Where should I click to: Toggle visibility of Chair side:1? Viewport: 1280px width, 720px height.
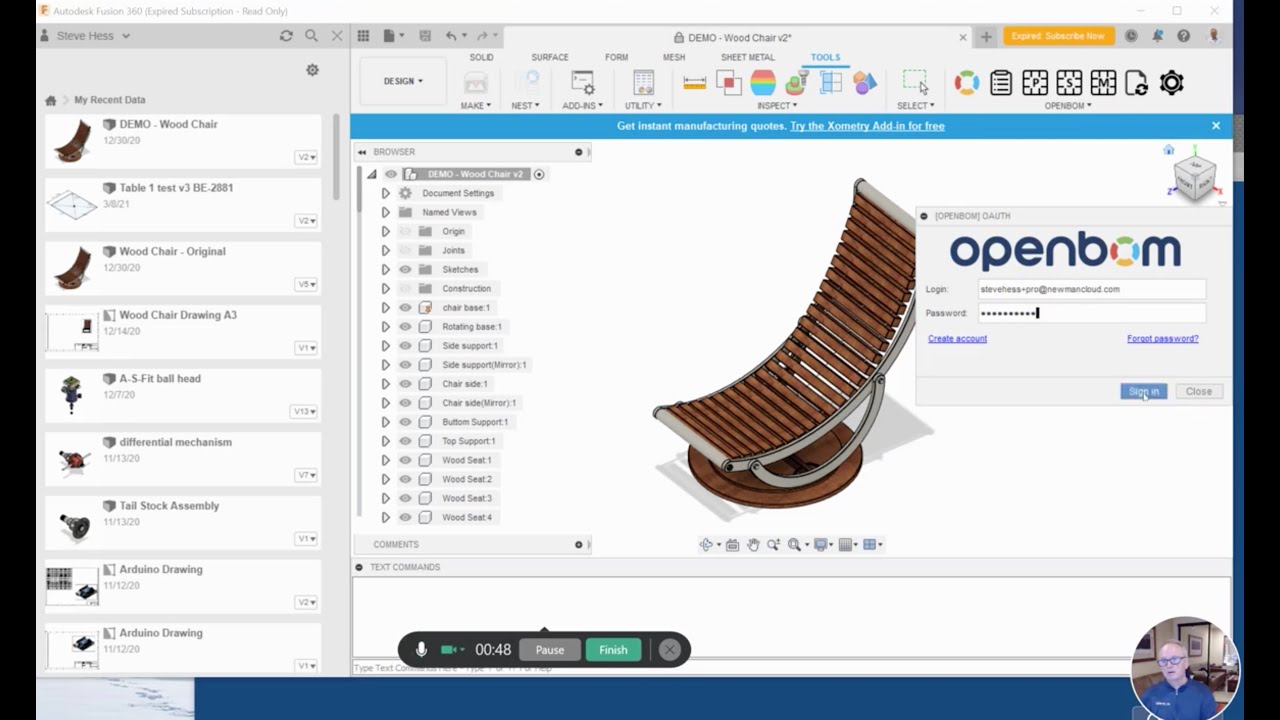[405, 384]
